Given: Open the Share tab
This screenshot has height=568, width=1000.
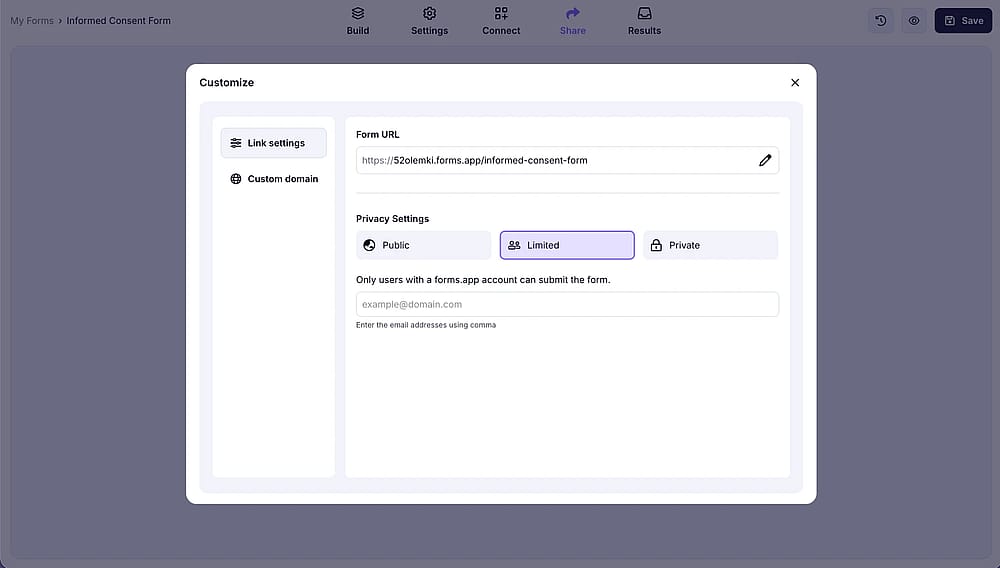Looking at the screenshot, I should point(573,21).
